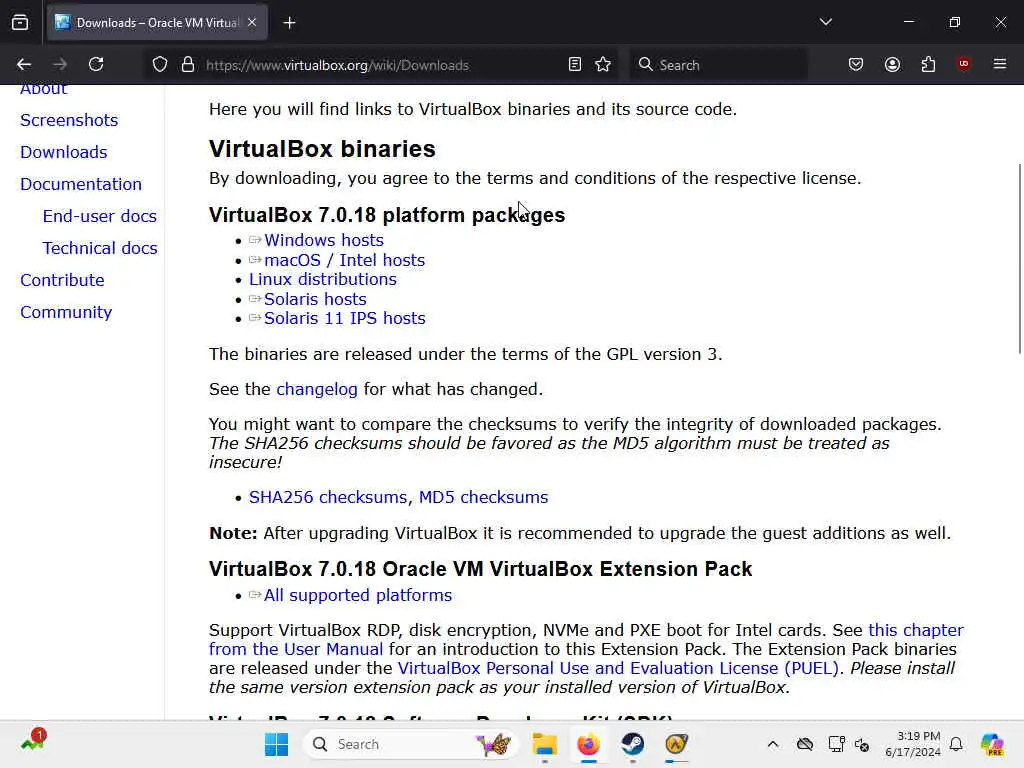Open File Explorer from the taskbar
The image size is (1024, 768).
(x=544, y=744)
